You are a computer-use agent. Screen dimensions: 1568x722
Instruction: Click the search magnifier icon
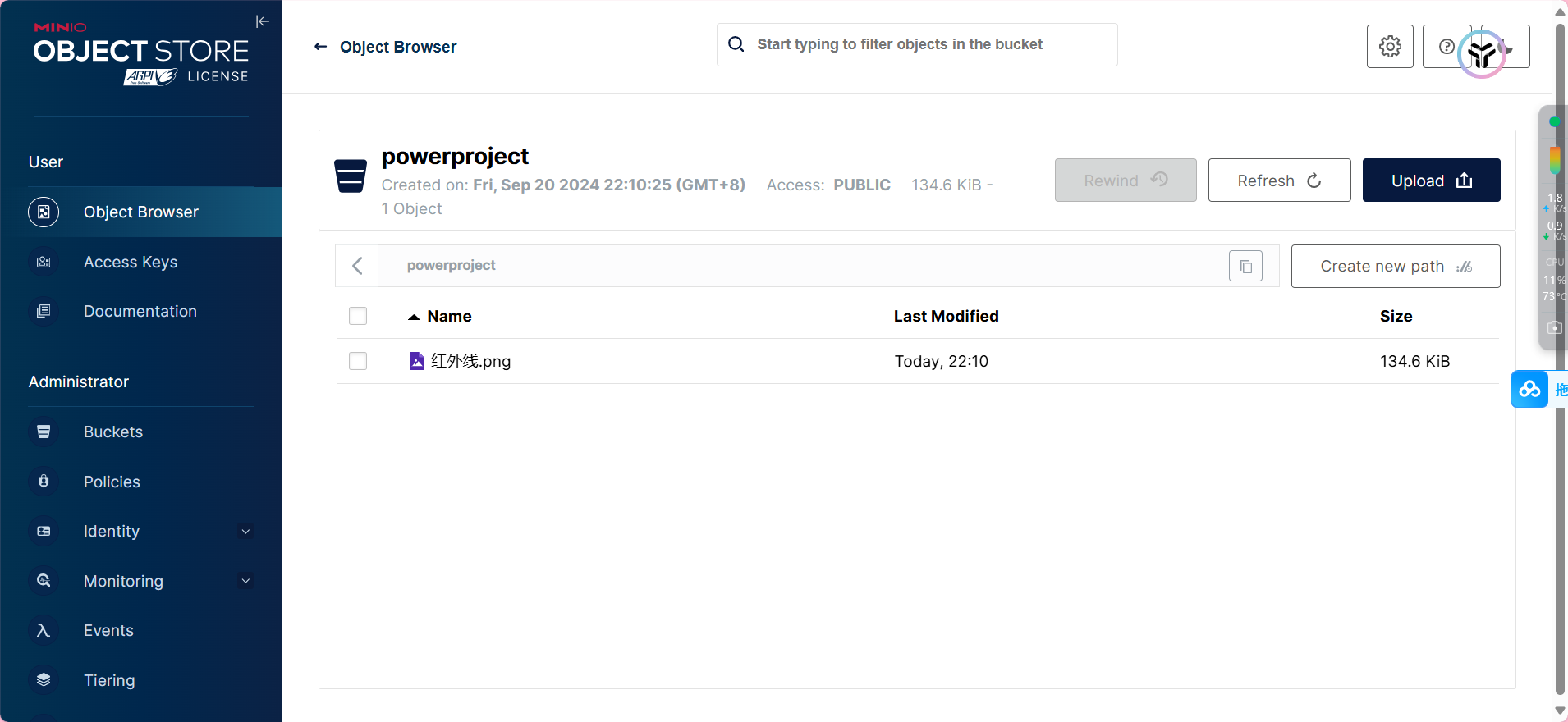[x=736, y=44]
